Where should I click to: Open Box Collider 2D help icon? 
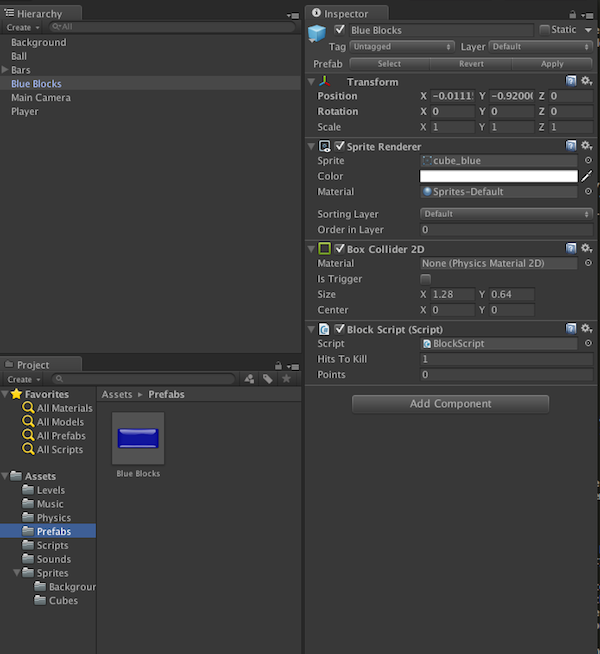571,249
